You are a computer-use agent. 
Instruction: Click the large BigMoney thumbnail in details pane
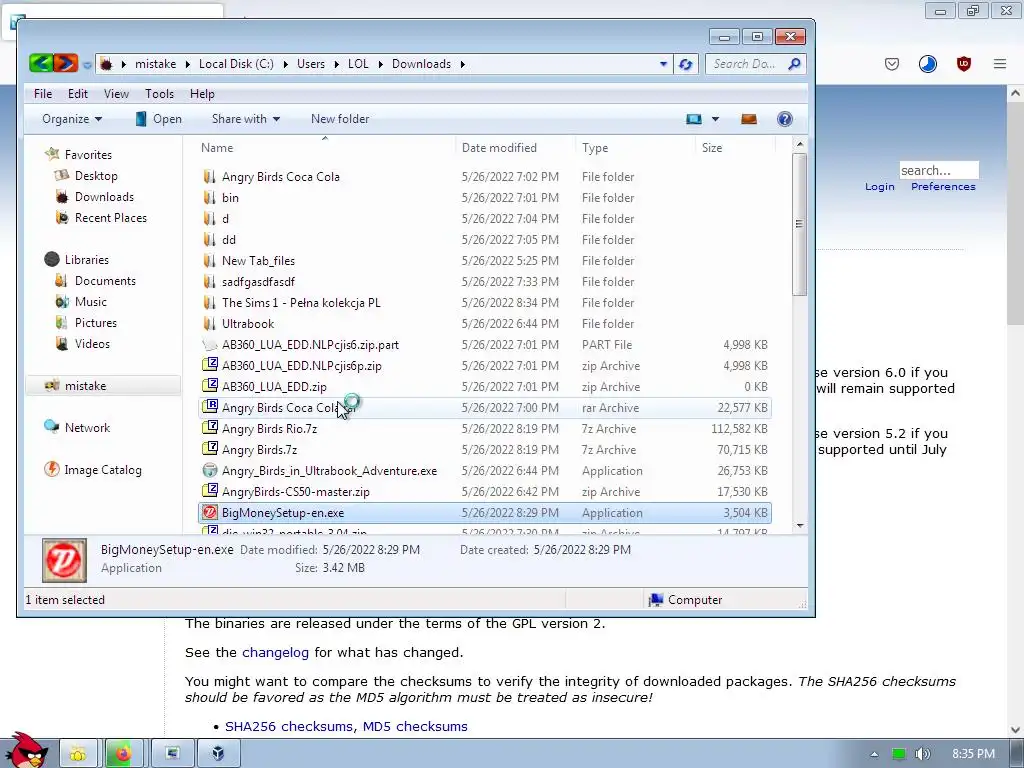coord(64,560)
